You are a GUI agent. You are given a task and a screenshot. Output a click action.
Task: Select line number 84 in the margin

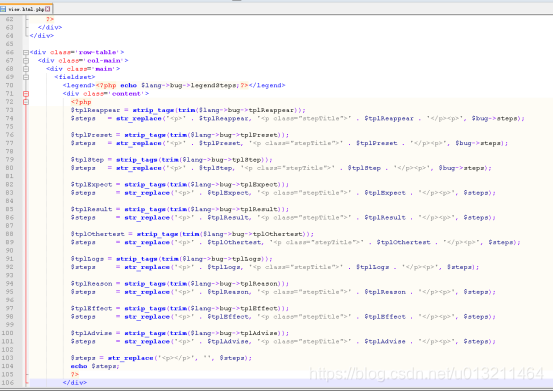[10, 201]
